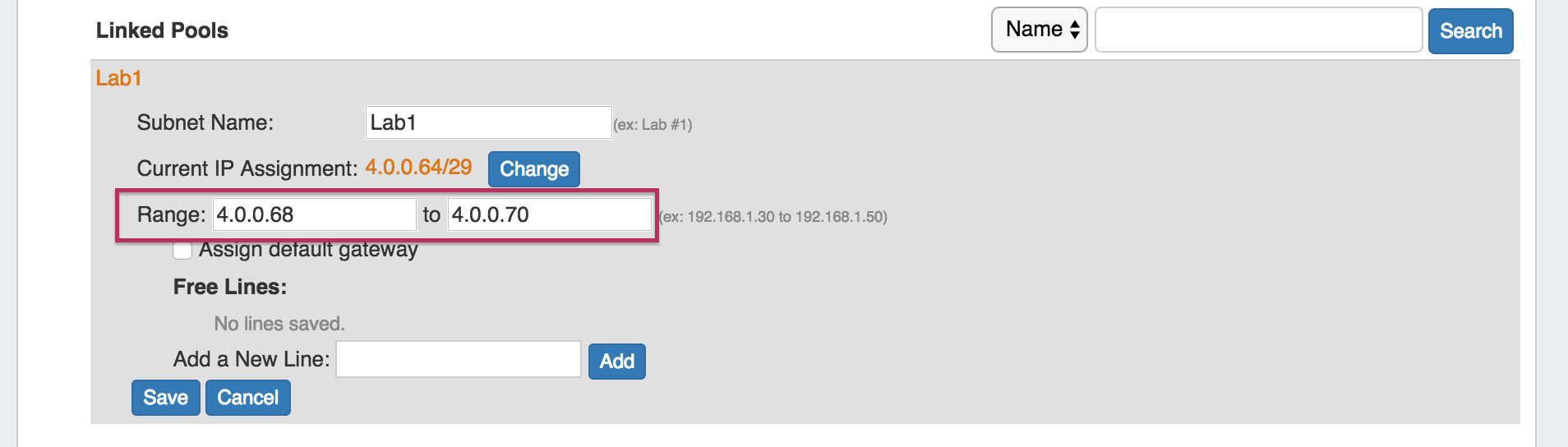Image resolution: width=1568 pixels, height=447 pixels.
Task: Click the Subnet Name label
Action: click(x=205, y=122)
